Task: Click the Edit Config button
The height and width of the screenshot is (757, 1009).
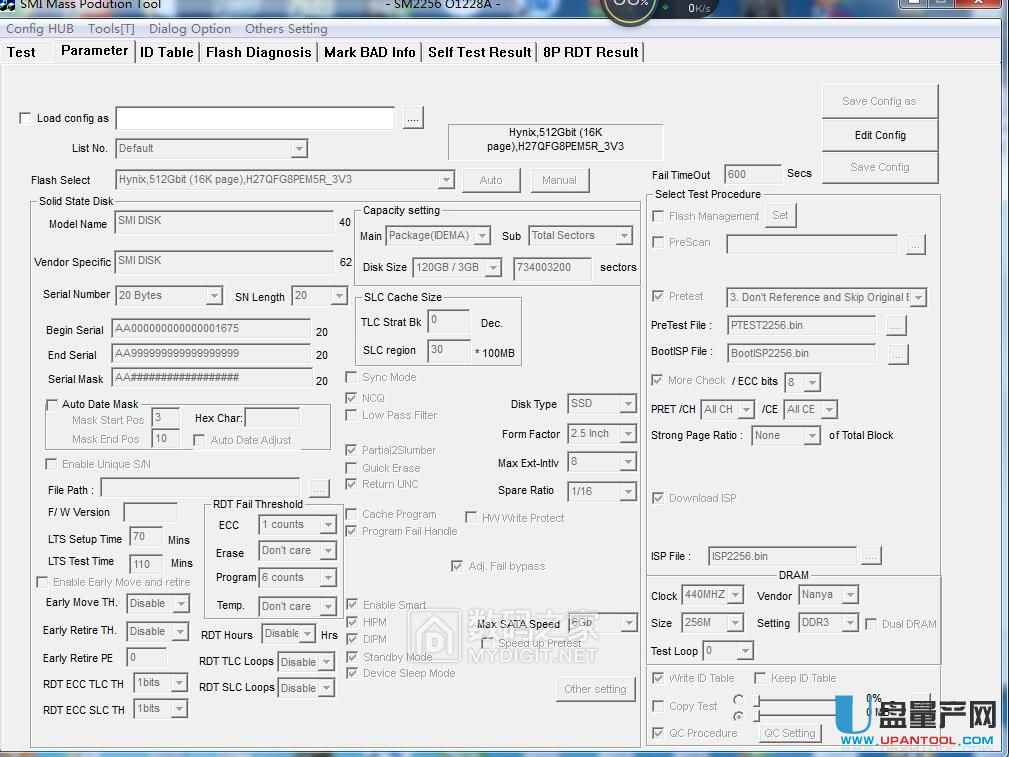Action: pyautogui.click(x=880, y=135)
